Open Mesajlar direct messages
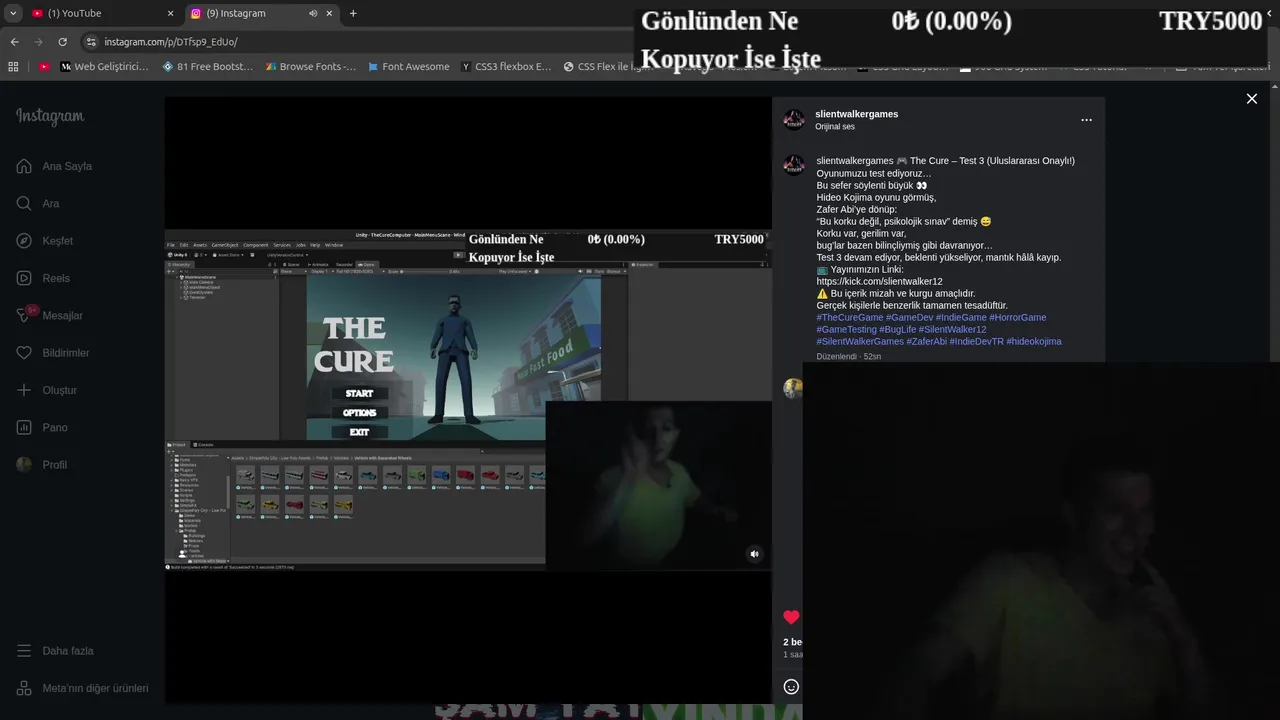 click(x=50, y=315)
